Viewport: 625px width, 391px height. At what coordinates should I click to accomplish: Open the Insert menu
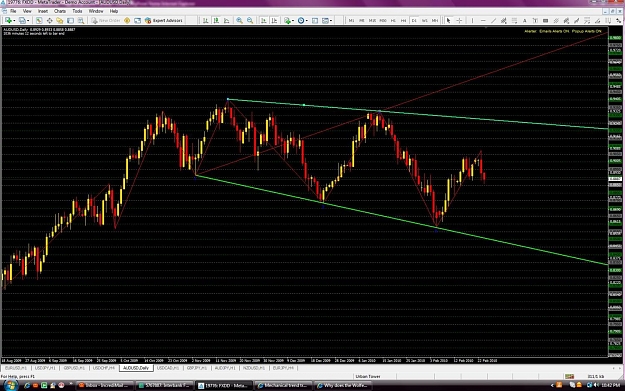click(43, 11)
